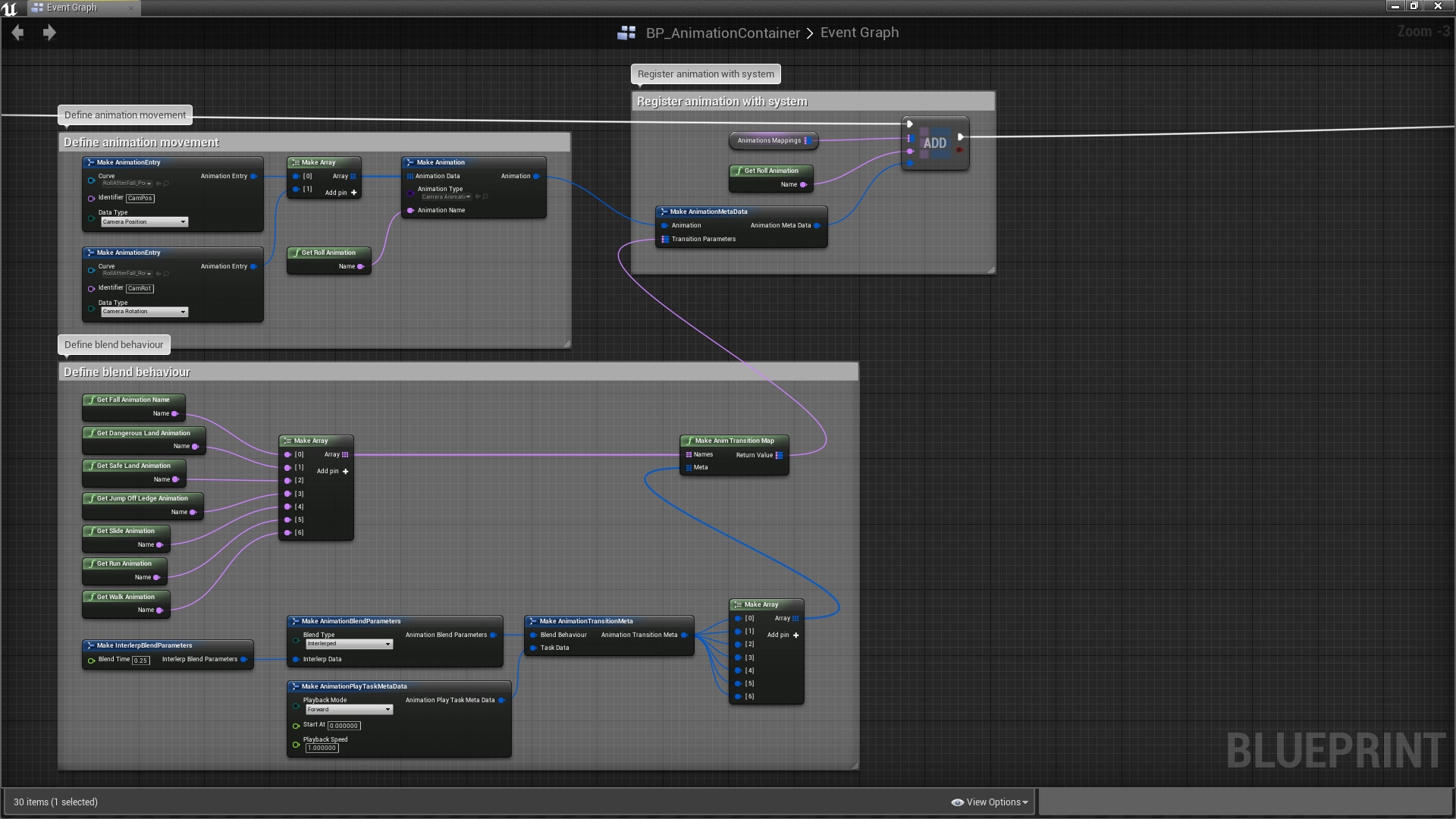Click the blueprint icon beside BP_AnimationContainer breadcrumb
This screenshot has height=819, width=1456.
(626, 33)
